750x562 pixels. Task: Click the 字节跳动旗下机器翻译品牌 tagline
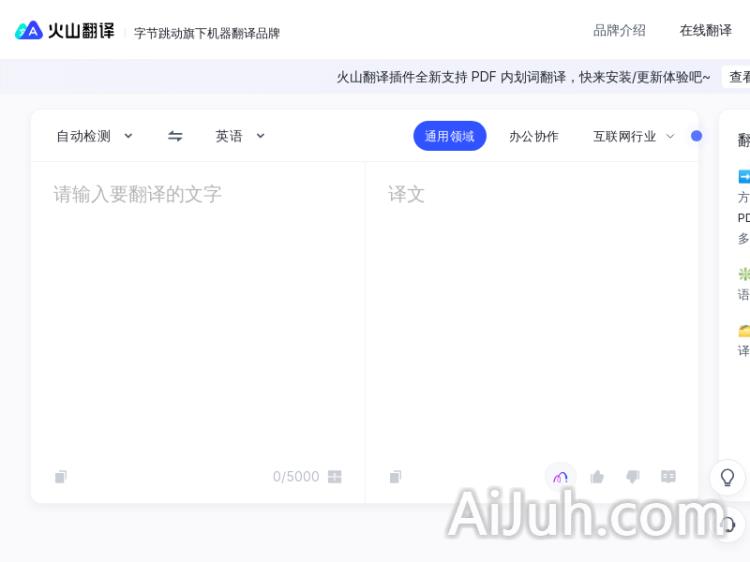click(x=207, y=33)
